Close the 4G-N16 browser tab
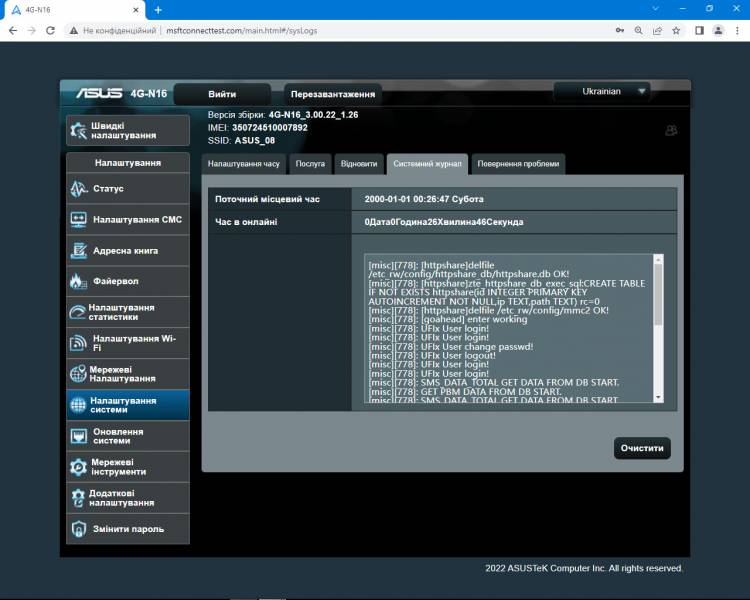 click(x=136, y=10)
